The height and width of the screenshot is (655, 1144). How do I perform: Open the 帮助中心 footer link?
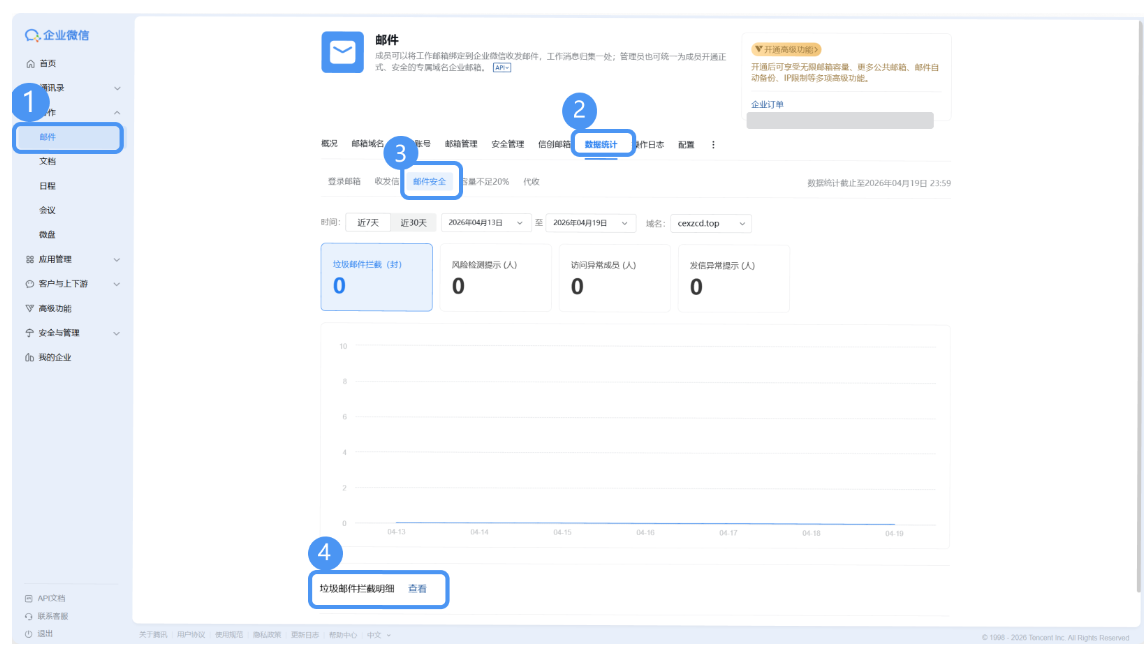(343, 635)
